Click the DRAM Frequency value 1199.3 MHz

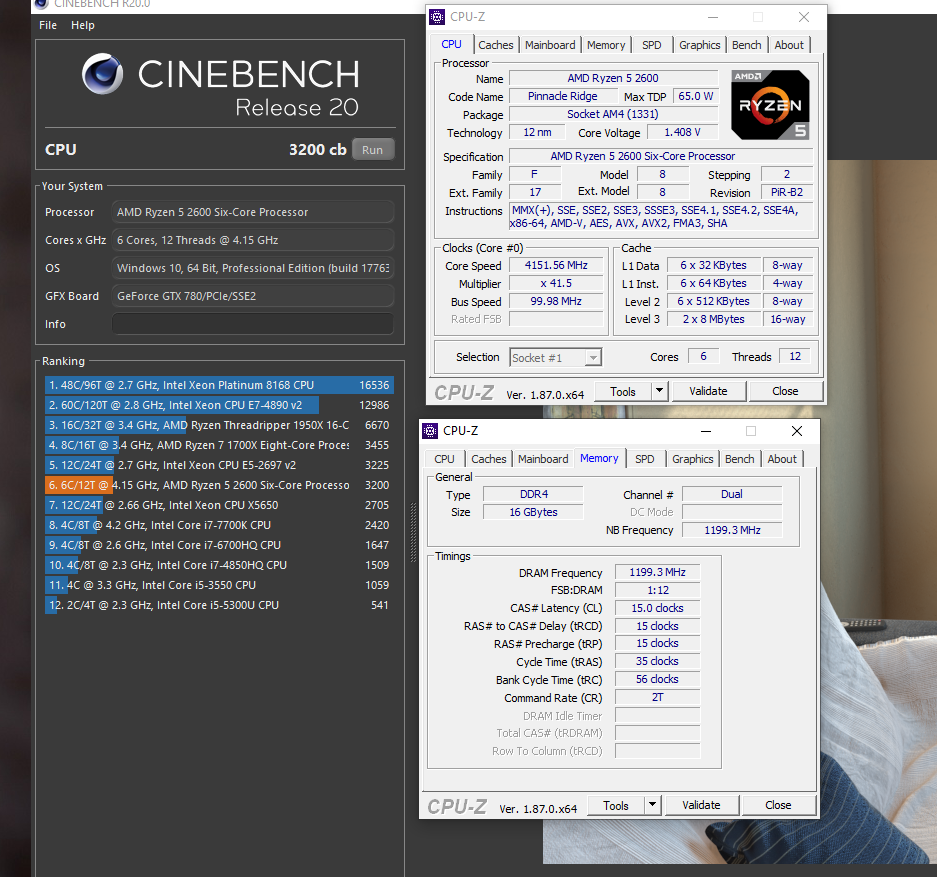pyautogui.click(x=657, y=572)
